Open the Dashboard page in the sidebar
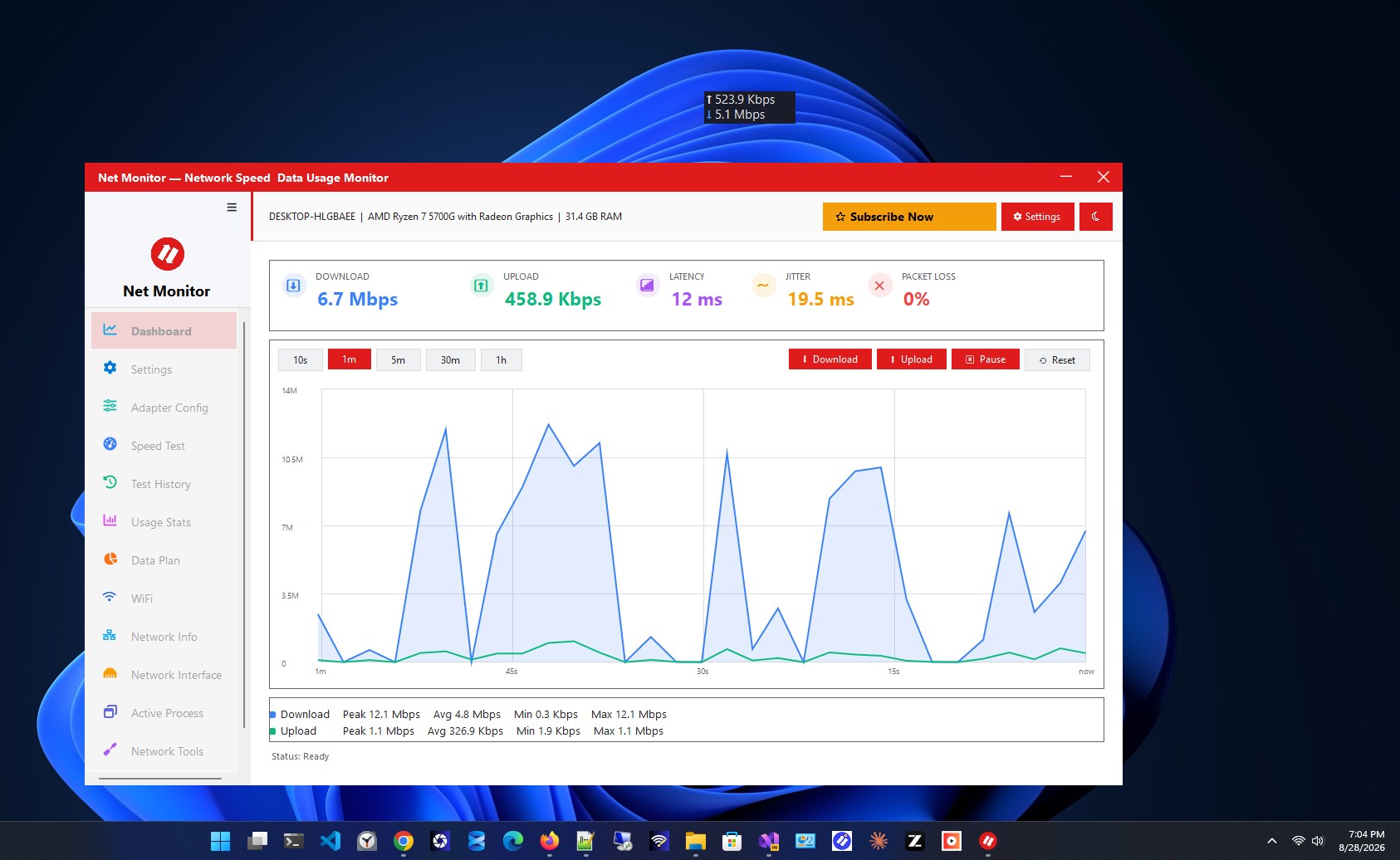The width and height of the screenshot is (1400, 860). point(164,330)
